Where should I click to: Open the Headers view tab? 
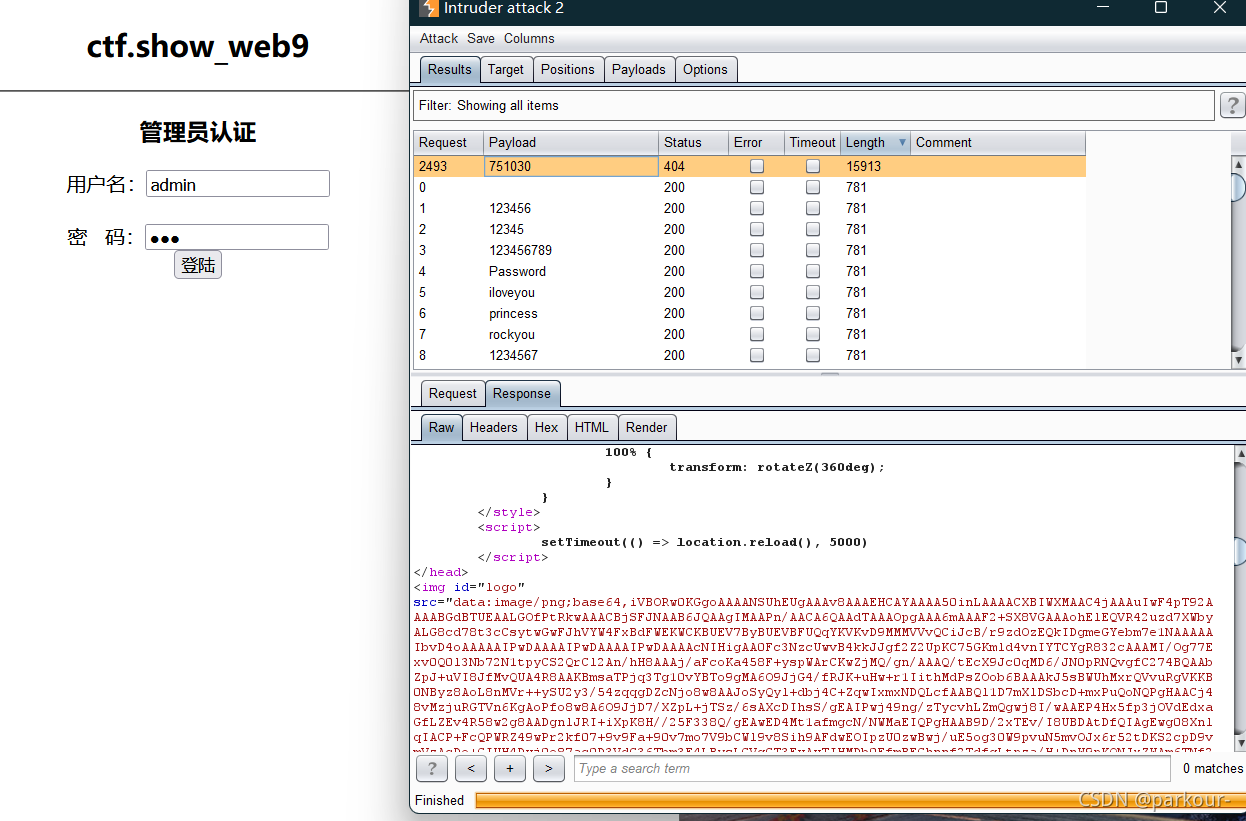tap(494, 427)
